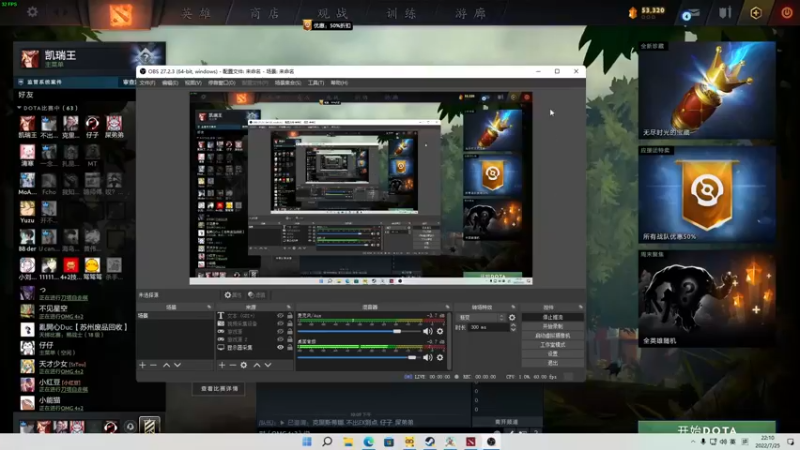Mute the microphone audio channel
This screenshot has height=450, width=800.
(428, 331)
